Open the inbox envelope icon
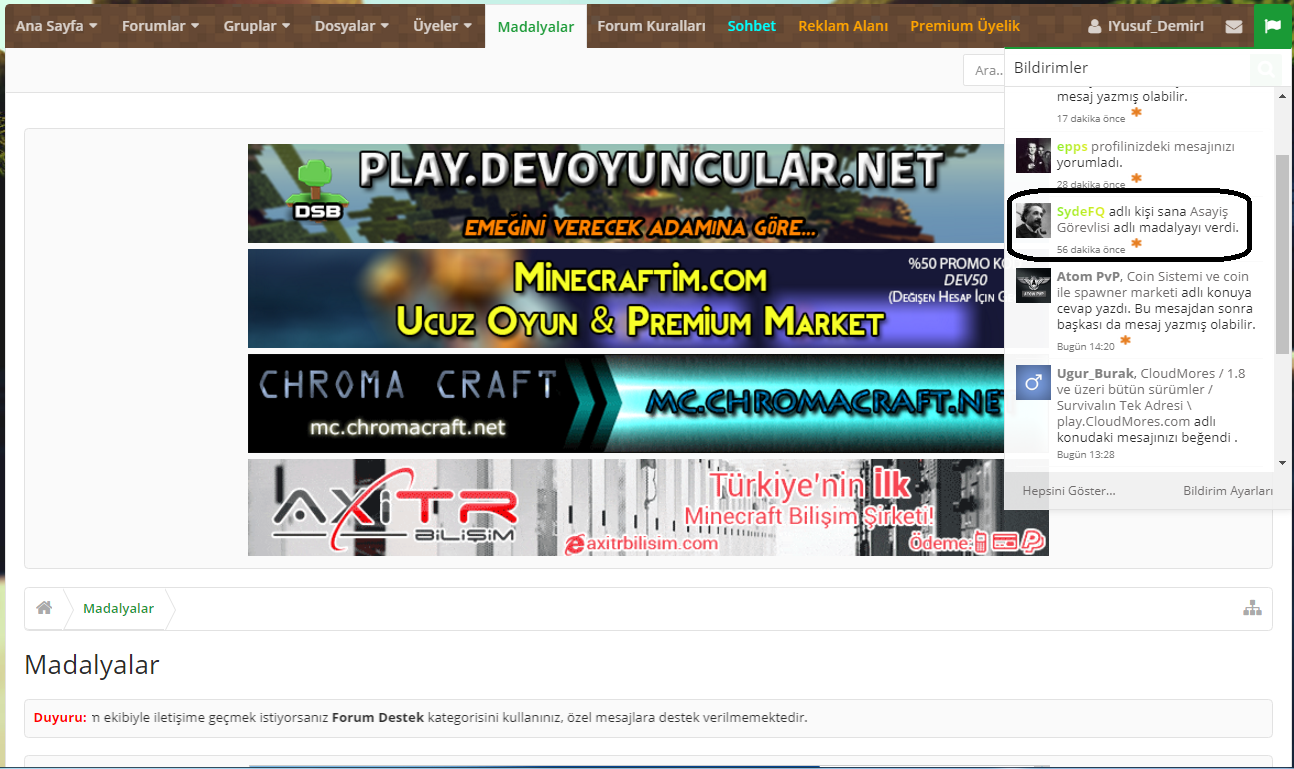The width and height of the screenshot is (1294, 769). coord(1234,26)
